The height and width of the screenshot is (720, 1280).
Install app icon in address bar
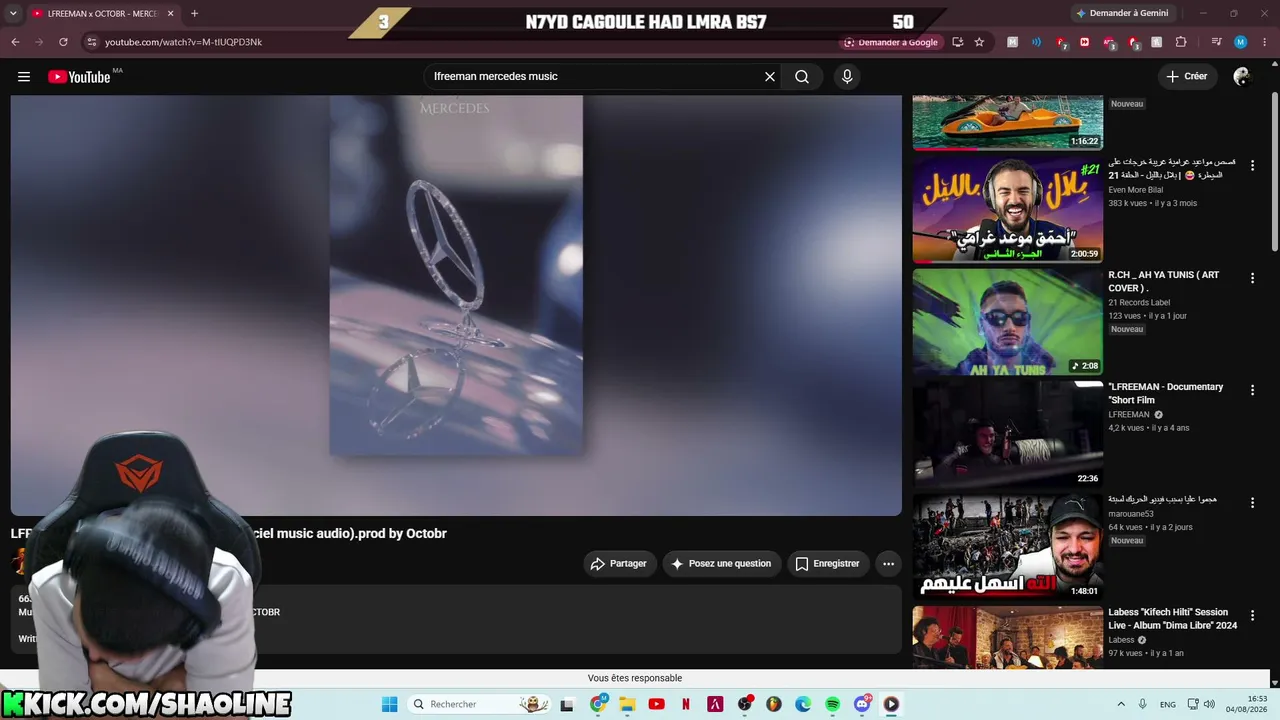coord(958,42)
